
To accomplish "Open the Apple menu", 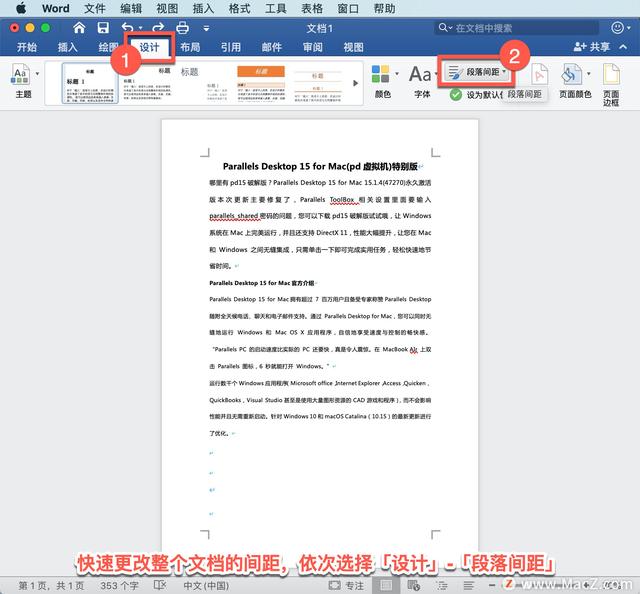I will [x=21, y=8].
